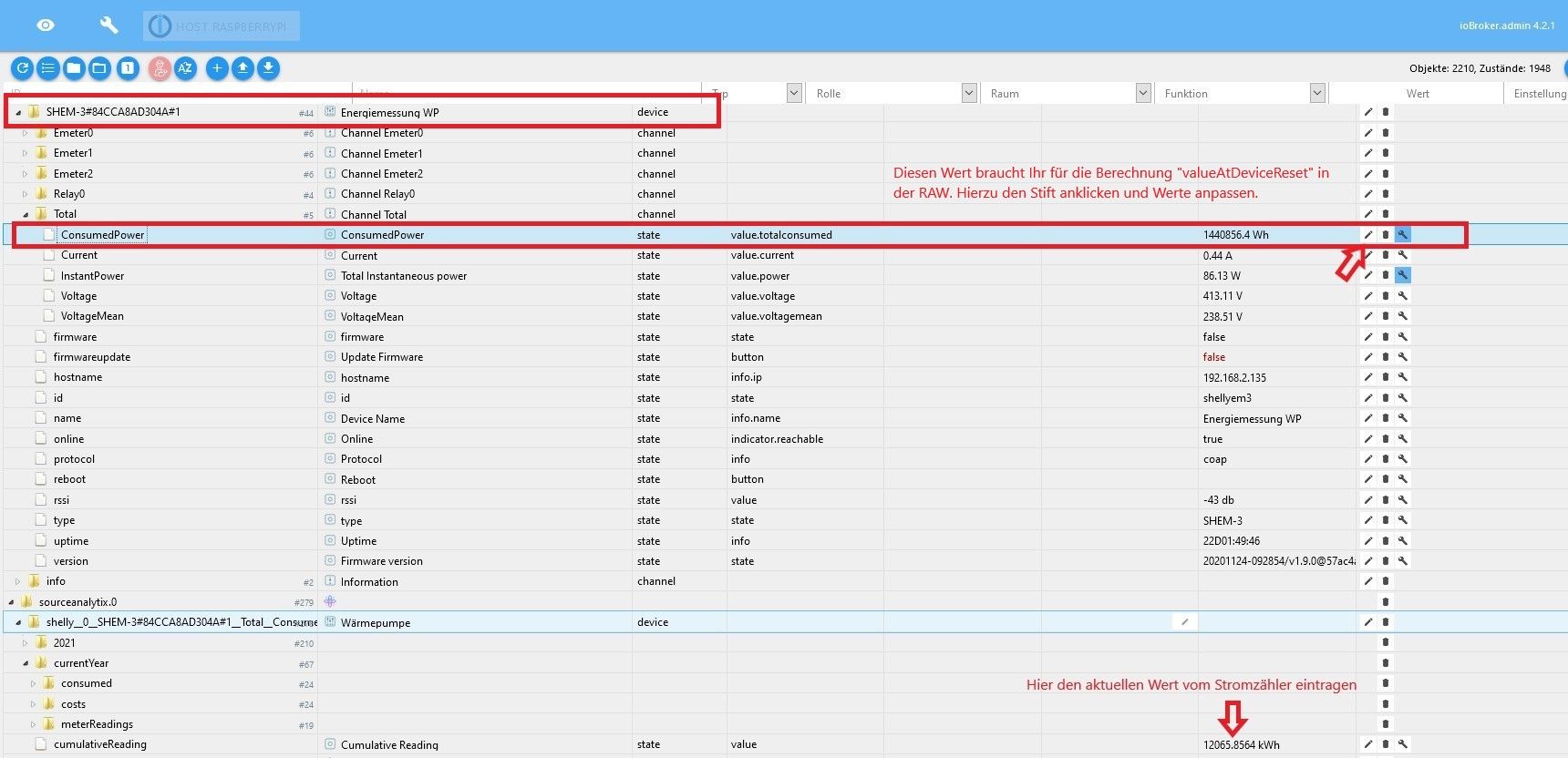
Task: Delete the Voltage state with trash icon
Action: pos(1386,296)
